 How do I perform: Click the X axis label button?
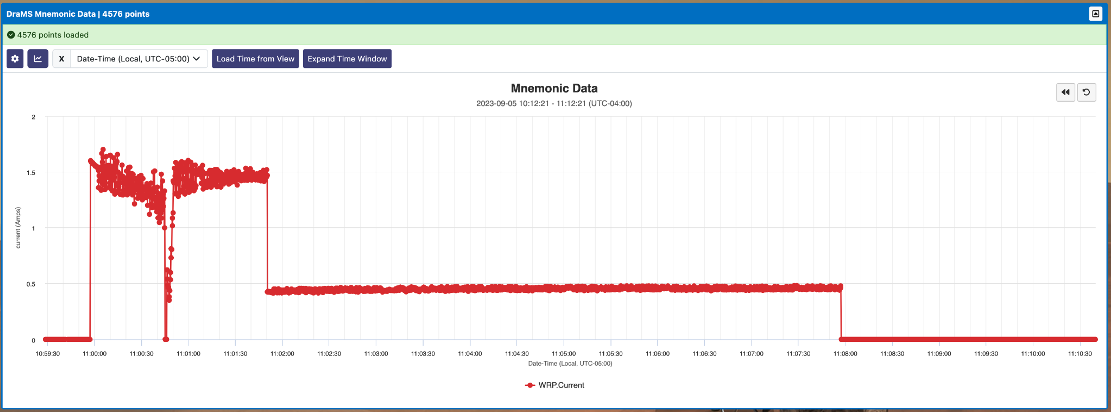click(62, 59)
